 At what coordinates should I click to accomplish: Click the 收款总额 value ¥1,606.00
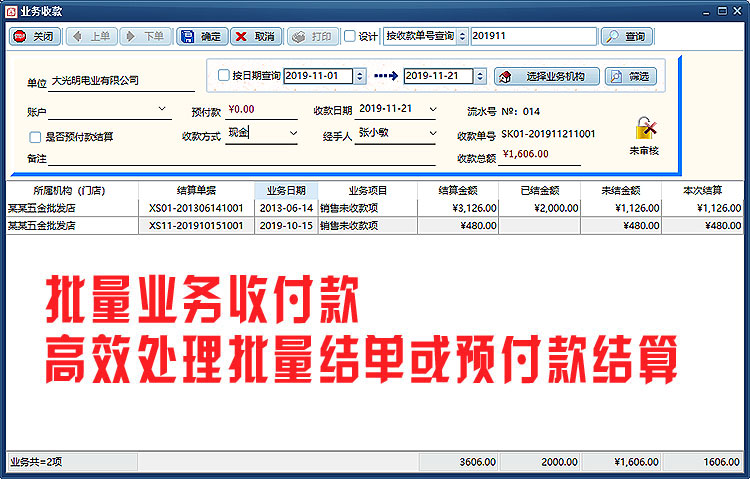tap(526, 154)
